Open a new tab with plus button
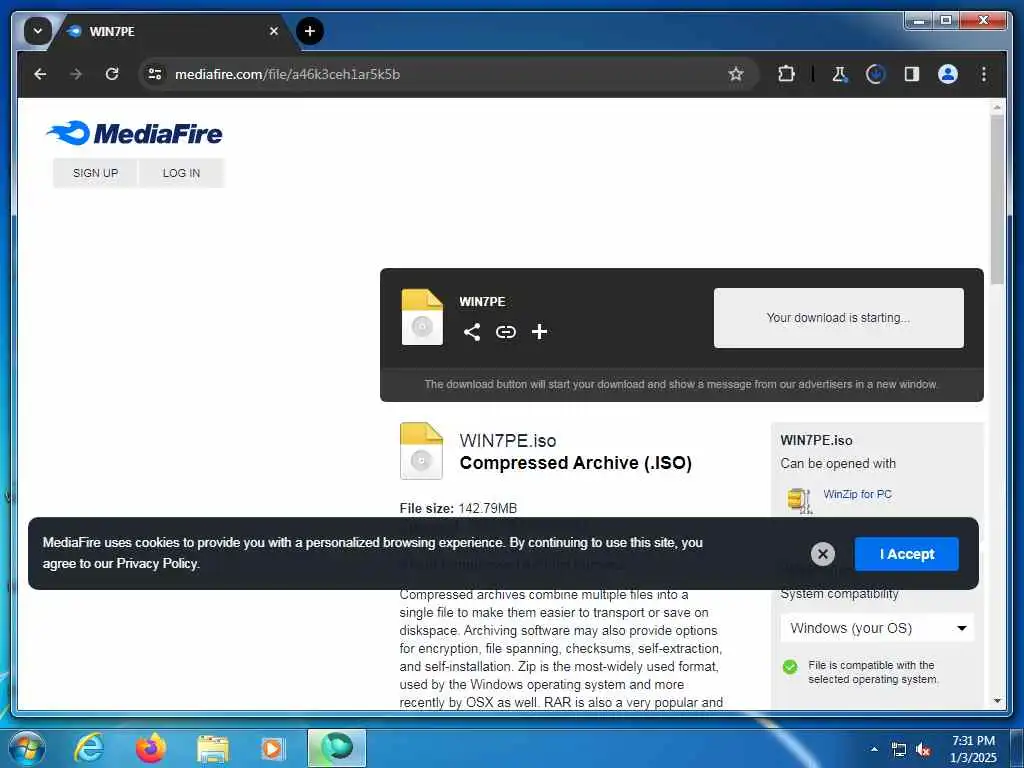 (x=310, y=31)
